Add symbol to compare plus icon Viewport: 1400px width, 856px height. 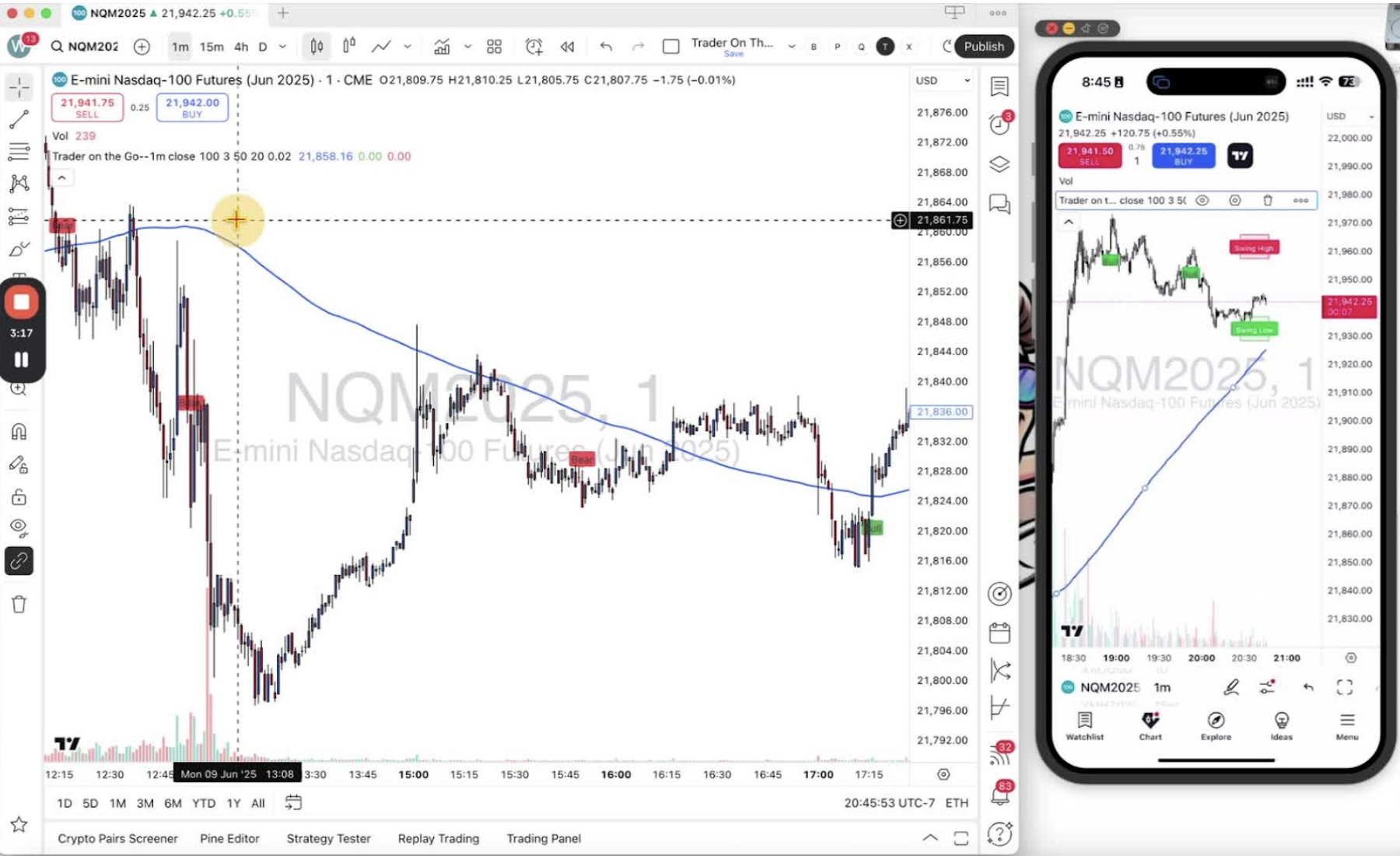[x=142, y=47]
